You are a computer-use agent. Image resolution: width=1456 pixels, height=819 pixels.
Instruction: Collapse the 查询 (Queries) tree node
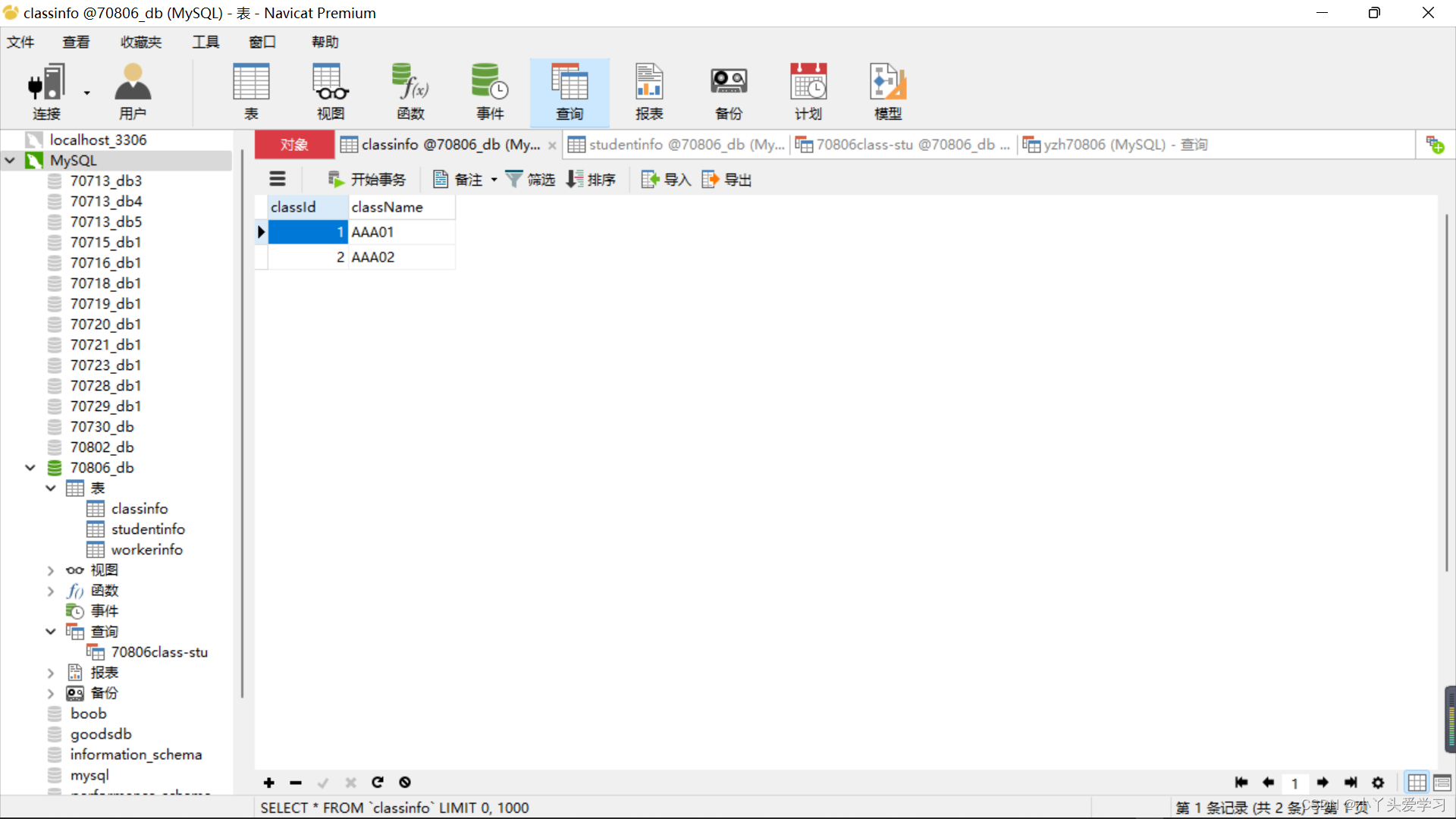tap(51, 632)
